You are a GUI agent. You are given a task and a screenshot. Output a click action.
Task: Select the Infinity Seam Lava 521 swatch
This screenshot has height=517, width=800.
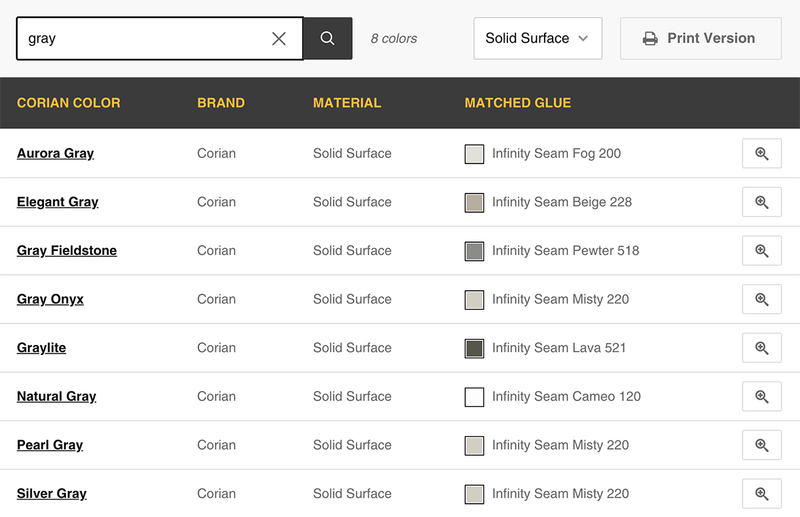coord(474,348)
